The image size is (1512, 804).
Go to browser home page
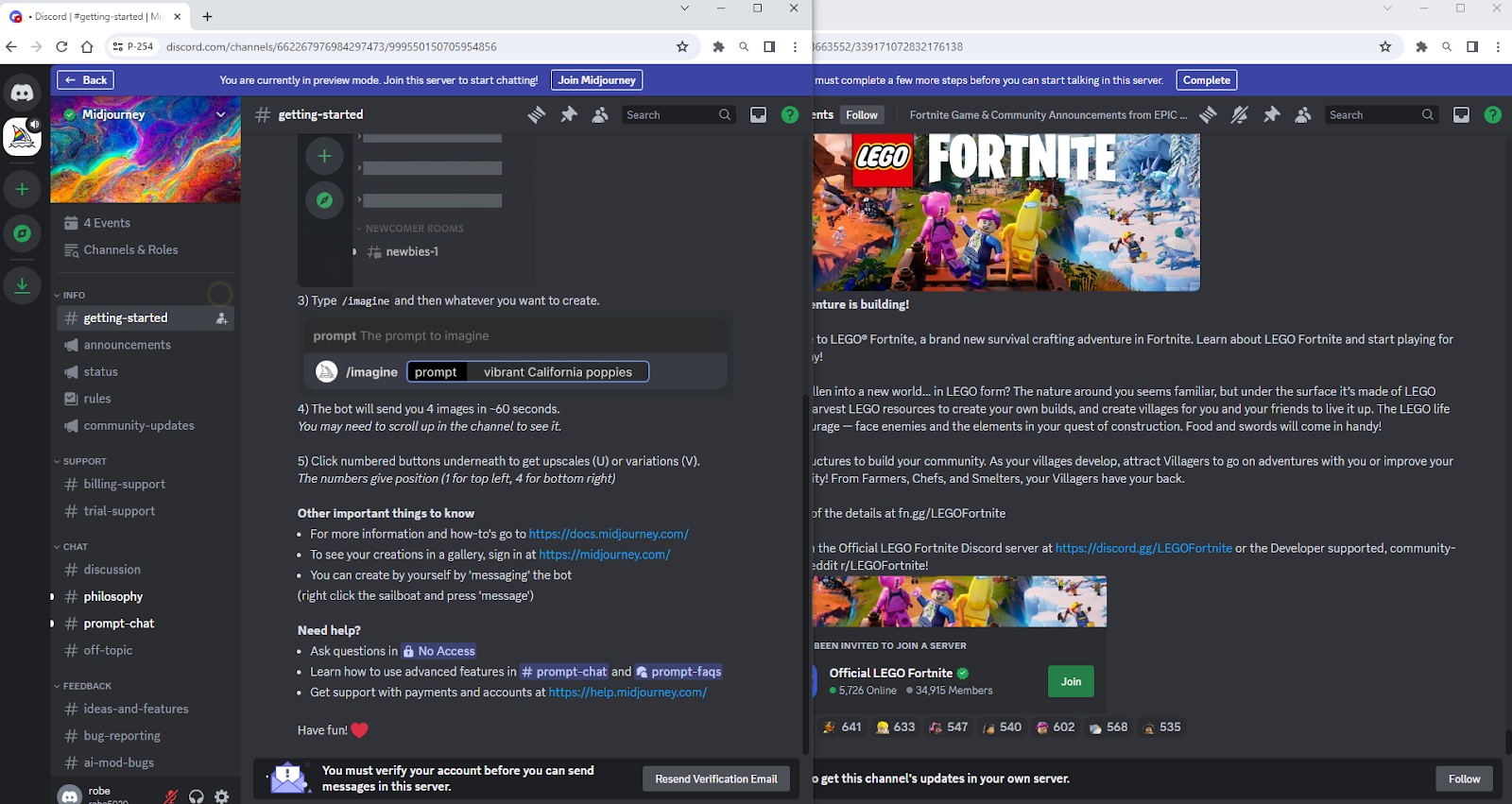[x=87, y=46]
